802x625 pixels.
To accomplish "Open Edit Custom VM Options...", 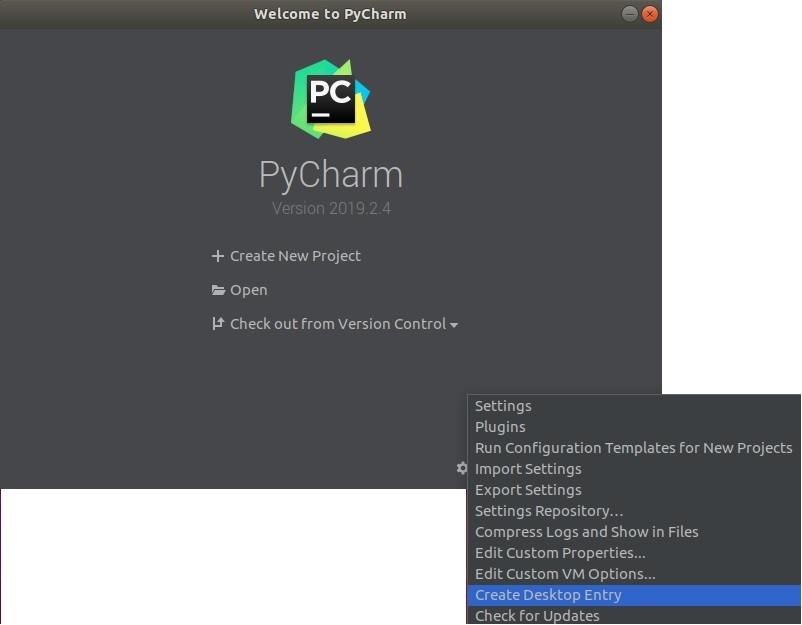I will [634, 574].
